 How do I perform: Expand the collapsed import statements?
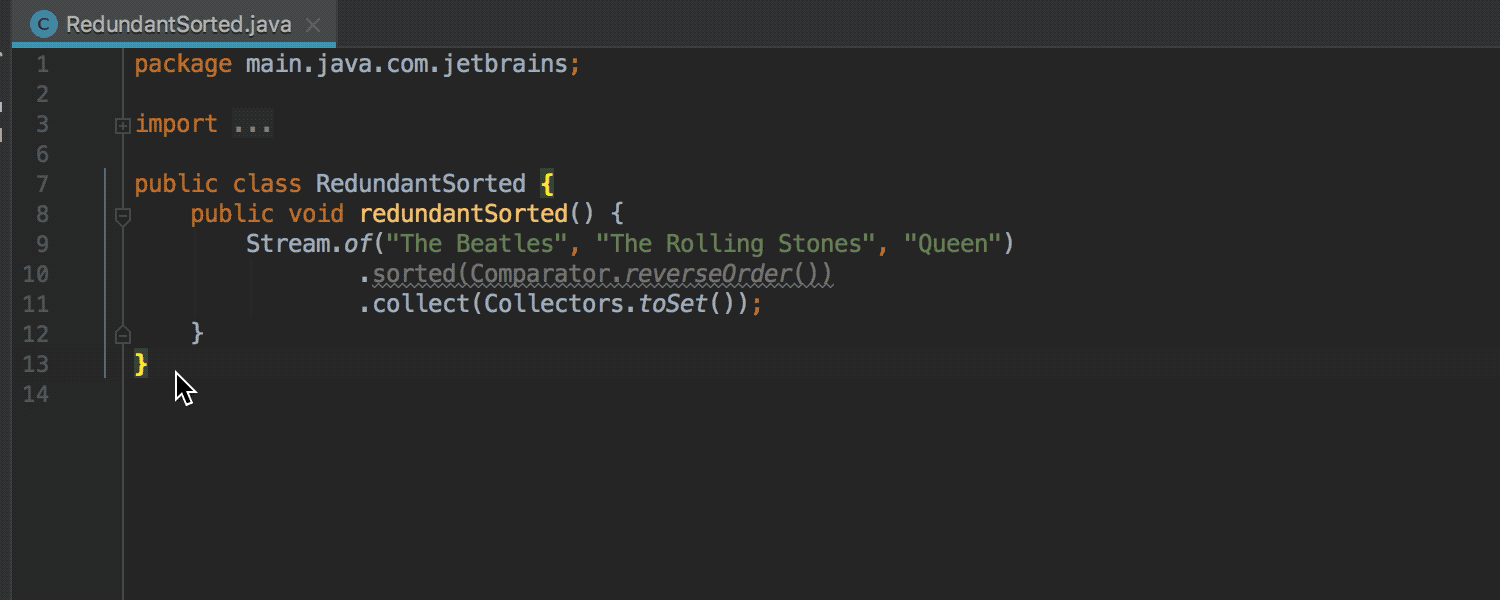122,124
